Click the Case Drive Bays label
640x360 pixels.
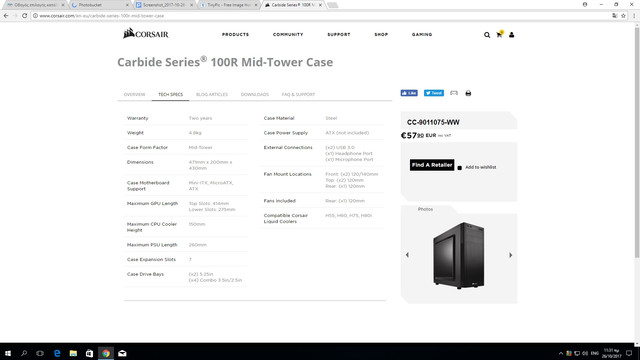point(145,274)
